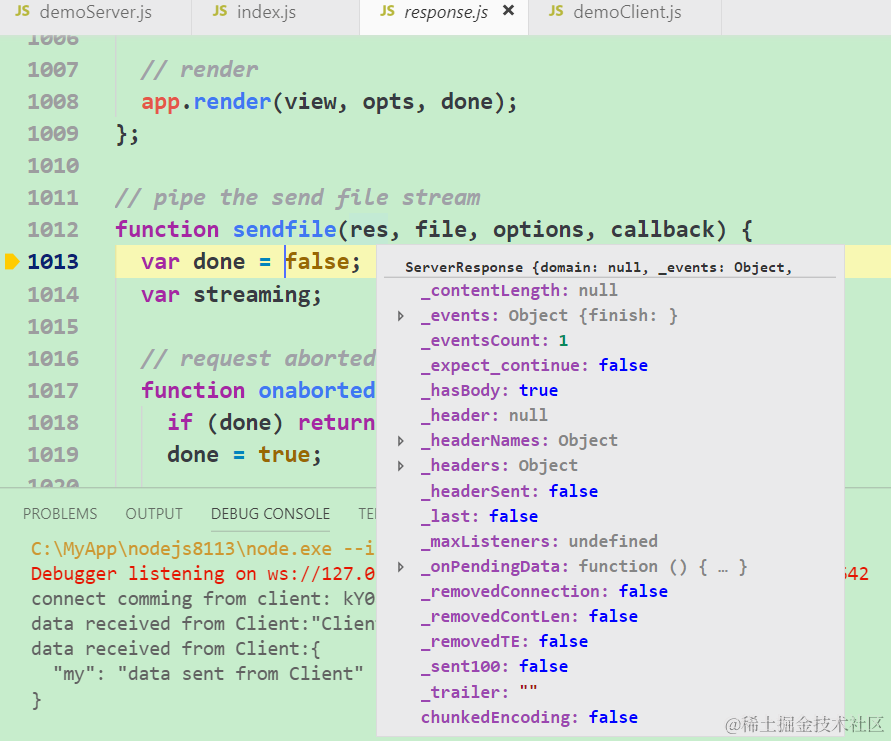The width and height of the screenshot is (891, 741).
Task: Click the _hasBody: true entry
Action: pyautogui.click(x=489, y=390)
